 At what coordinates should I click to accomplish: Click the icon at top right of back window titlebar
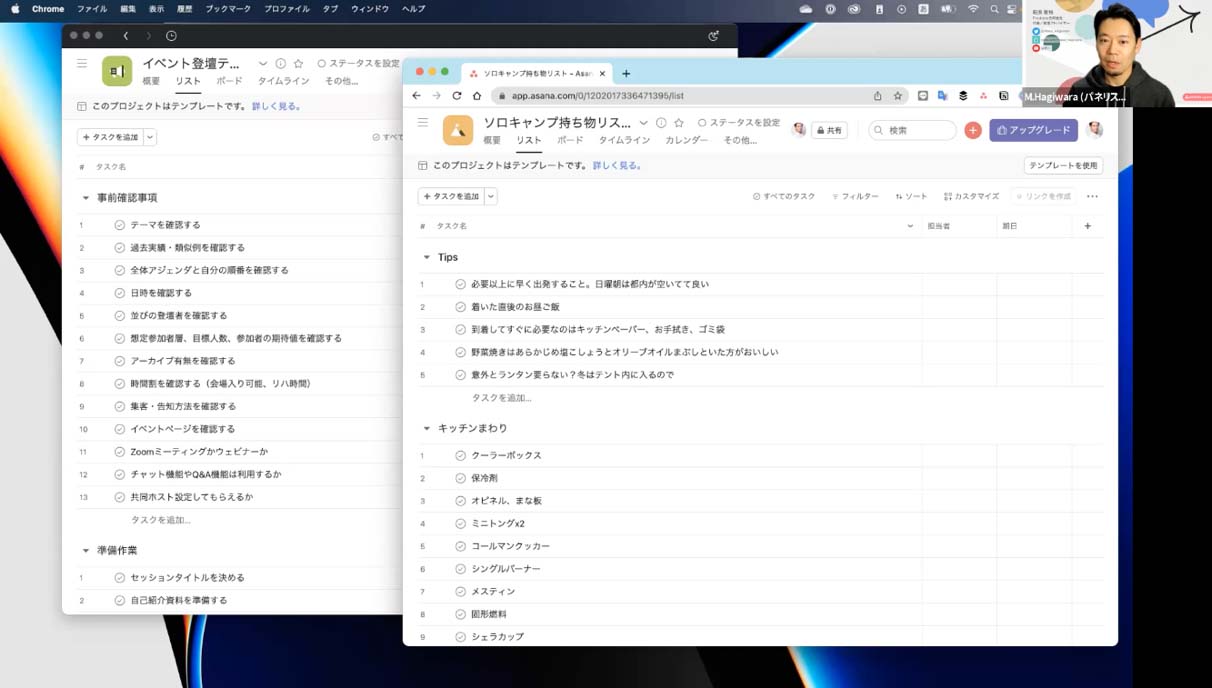tap(713, 36)
